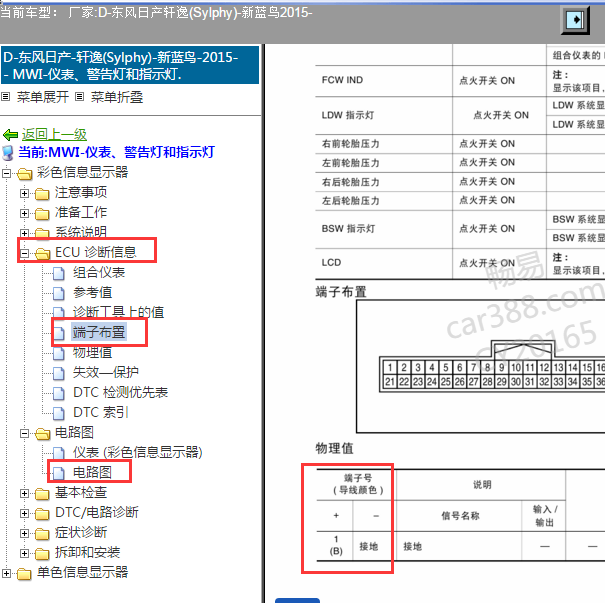Expand the 单色信息显示器 node
The height and width of the screenshot is (603, 605).
point(6,574)
